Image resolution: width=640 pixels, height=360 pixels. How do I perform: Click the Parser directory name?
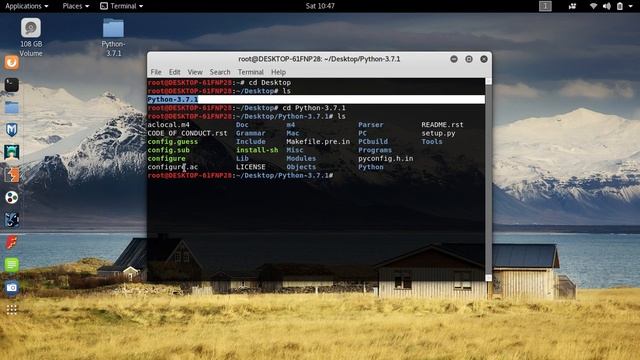click(x=371, y=125)
